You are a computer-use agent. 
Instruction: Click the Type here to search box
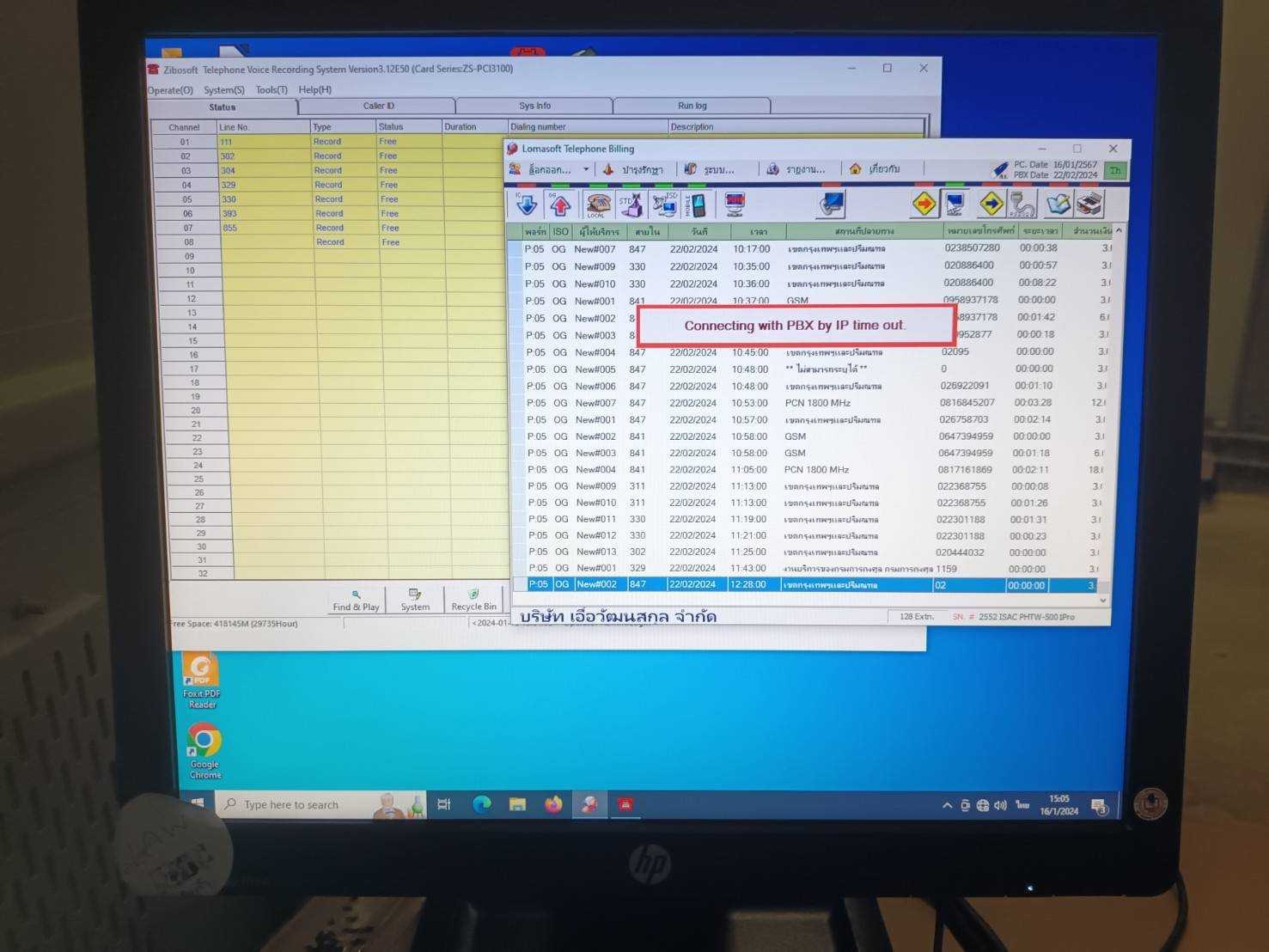point(322,804)
